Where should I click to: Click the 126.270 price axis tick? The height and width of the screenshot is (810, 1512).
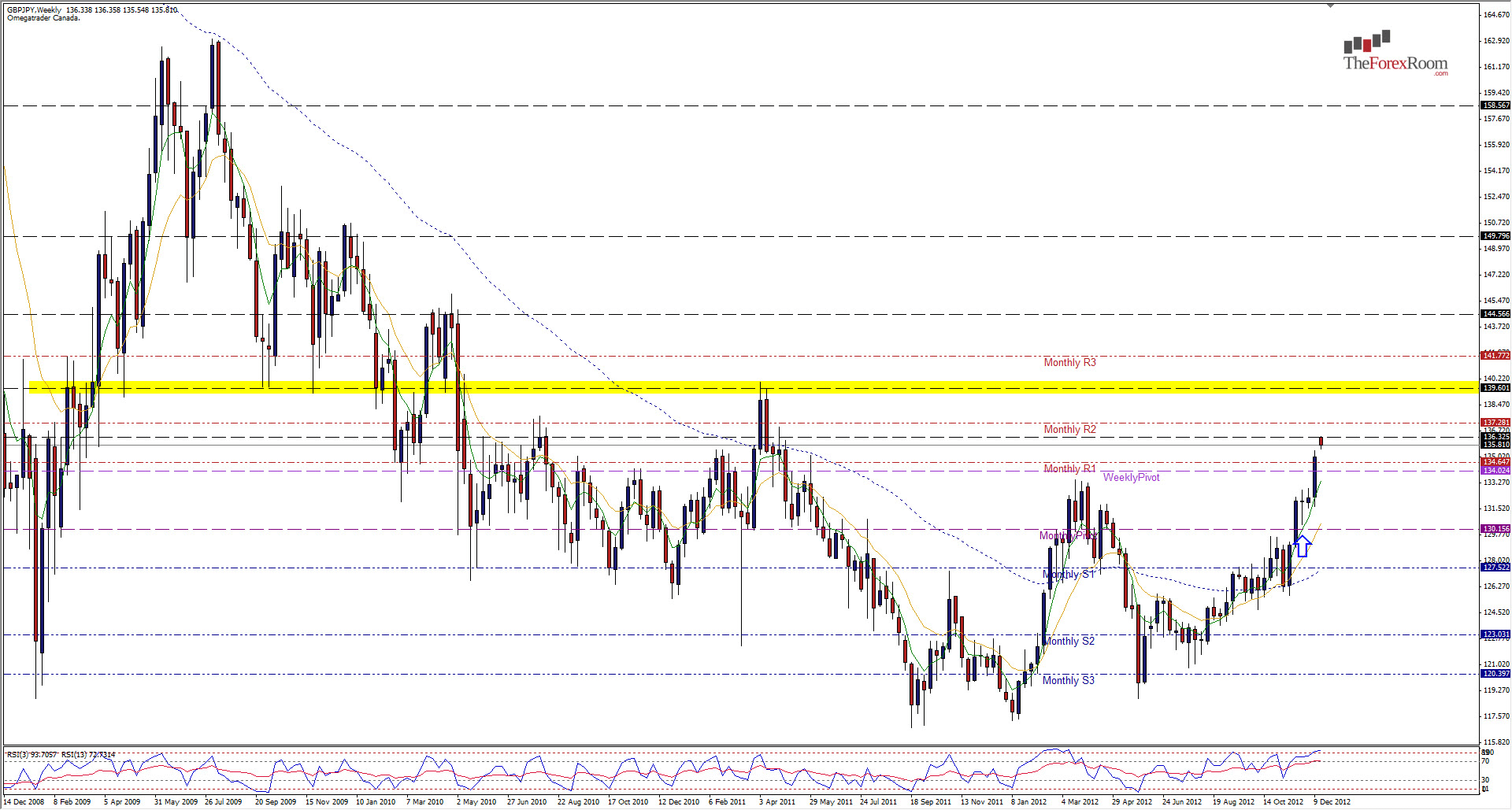pyautogui.click(x=1496, y=586)
